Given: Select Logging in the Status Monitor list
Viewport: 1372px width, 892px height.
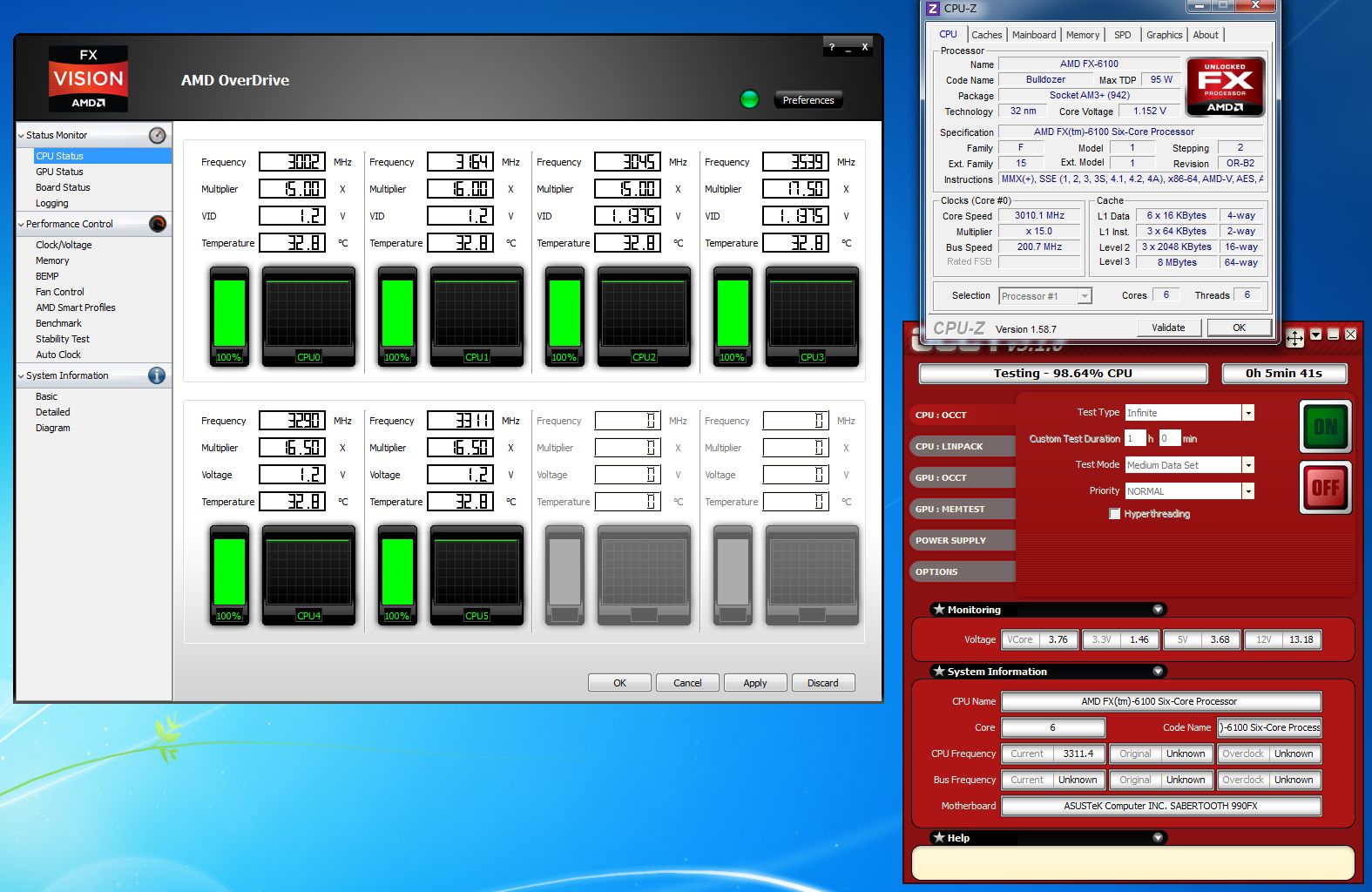Looking at the screenshot, I should pyautogui.click(x=52, y=203).
